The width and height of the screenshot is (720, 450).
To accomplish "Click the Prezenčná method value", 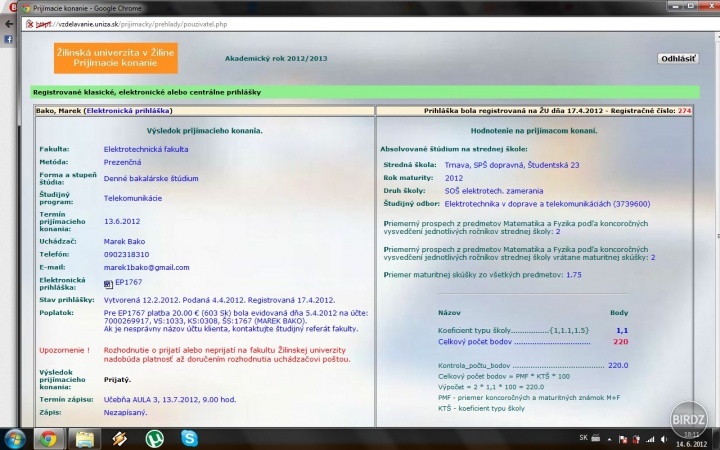I will coord(123,162).
